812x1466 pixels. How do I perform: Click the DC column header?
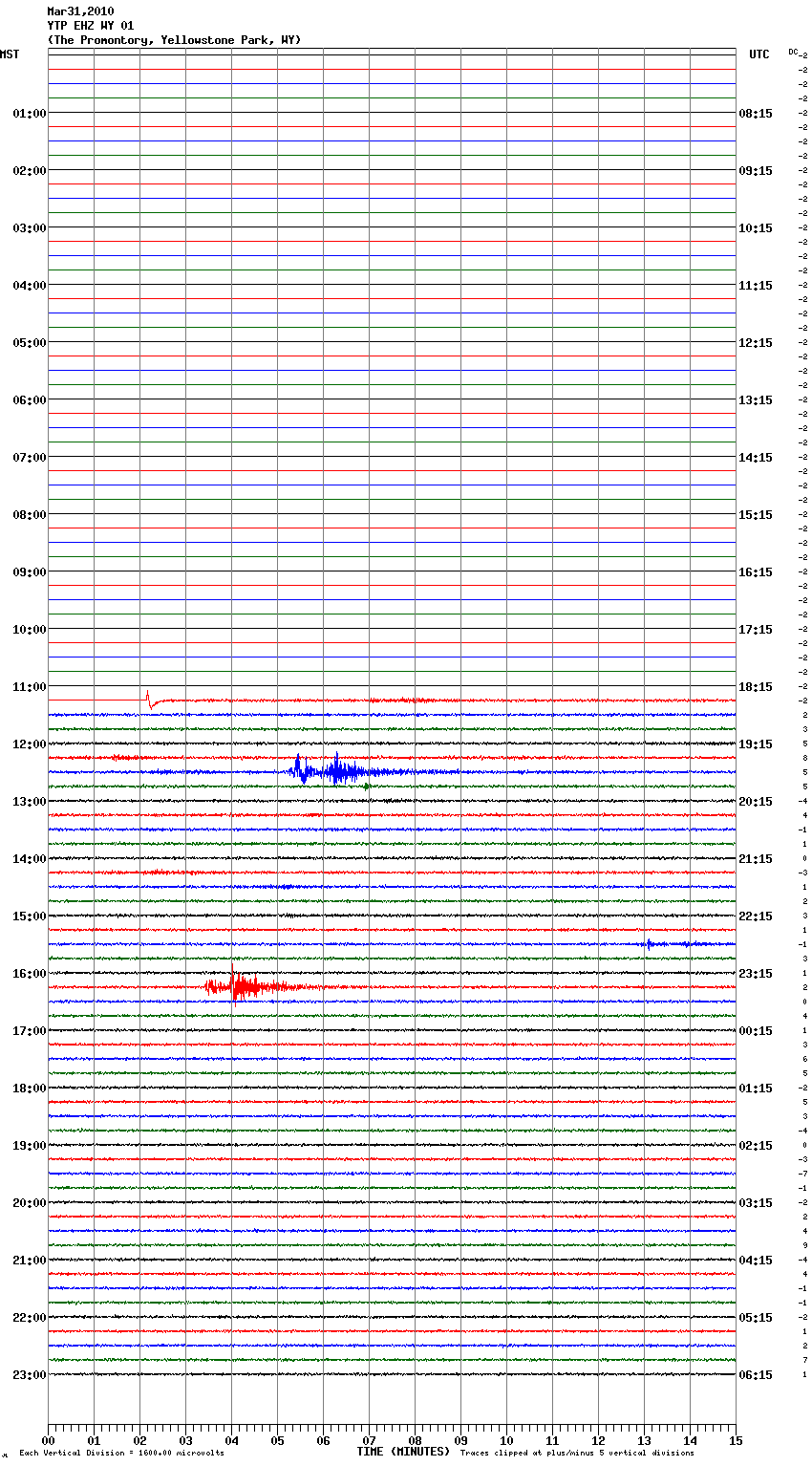[x=793, y=52]
